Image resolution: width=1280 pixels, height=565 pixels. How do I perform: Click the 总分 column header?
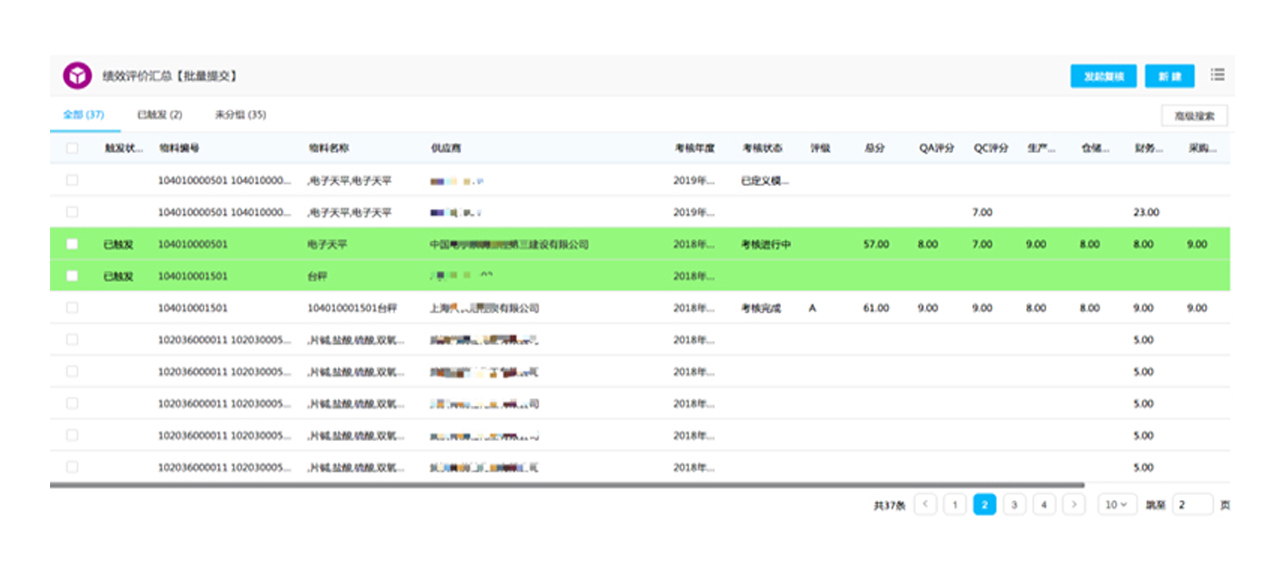[874, 148]
